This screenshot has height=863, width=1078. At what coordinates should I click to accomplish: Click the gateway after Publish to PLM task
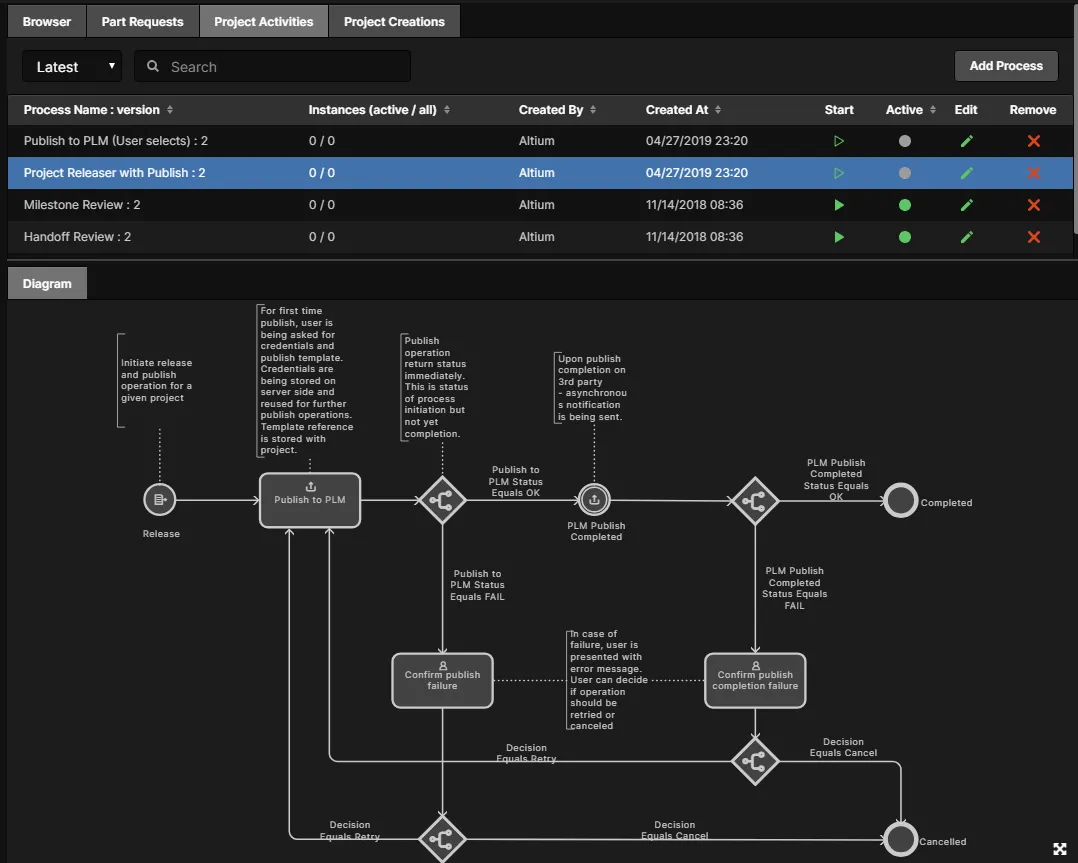point(442,500)
